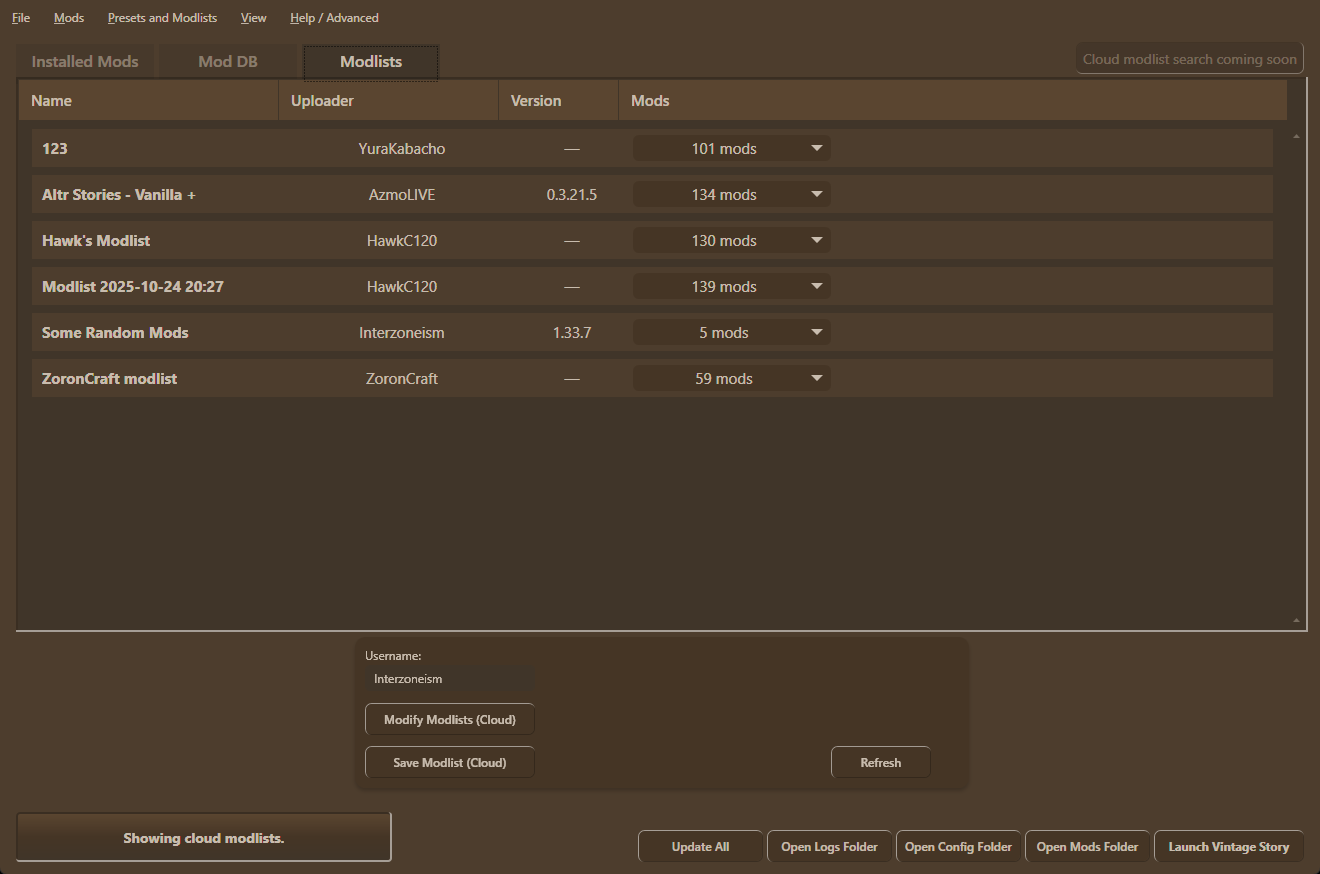This screenshot has width=1320, height=874.
Task: Open the Presets and Modlists menu
Action: click(162, 18)
